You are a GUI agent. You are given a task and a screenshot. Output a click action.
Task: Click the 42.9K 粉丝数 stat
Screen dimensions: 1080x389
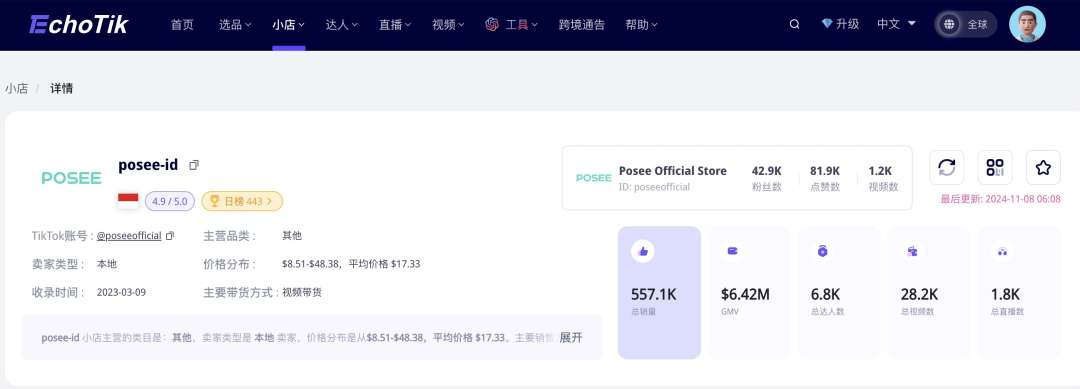[x=767, y=178]
